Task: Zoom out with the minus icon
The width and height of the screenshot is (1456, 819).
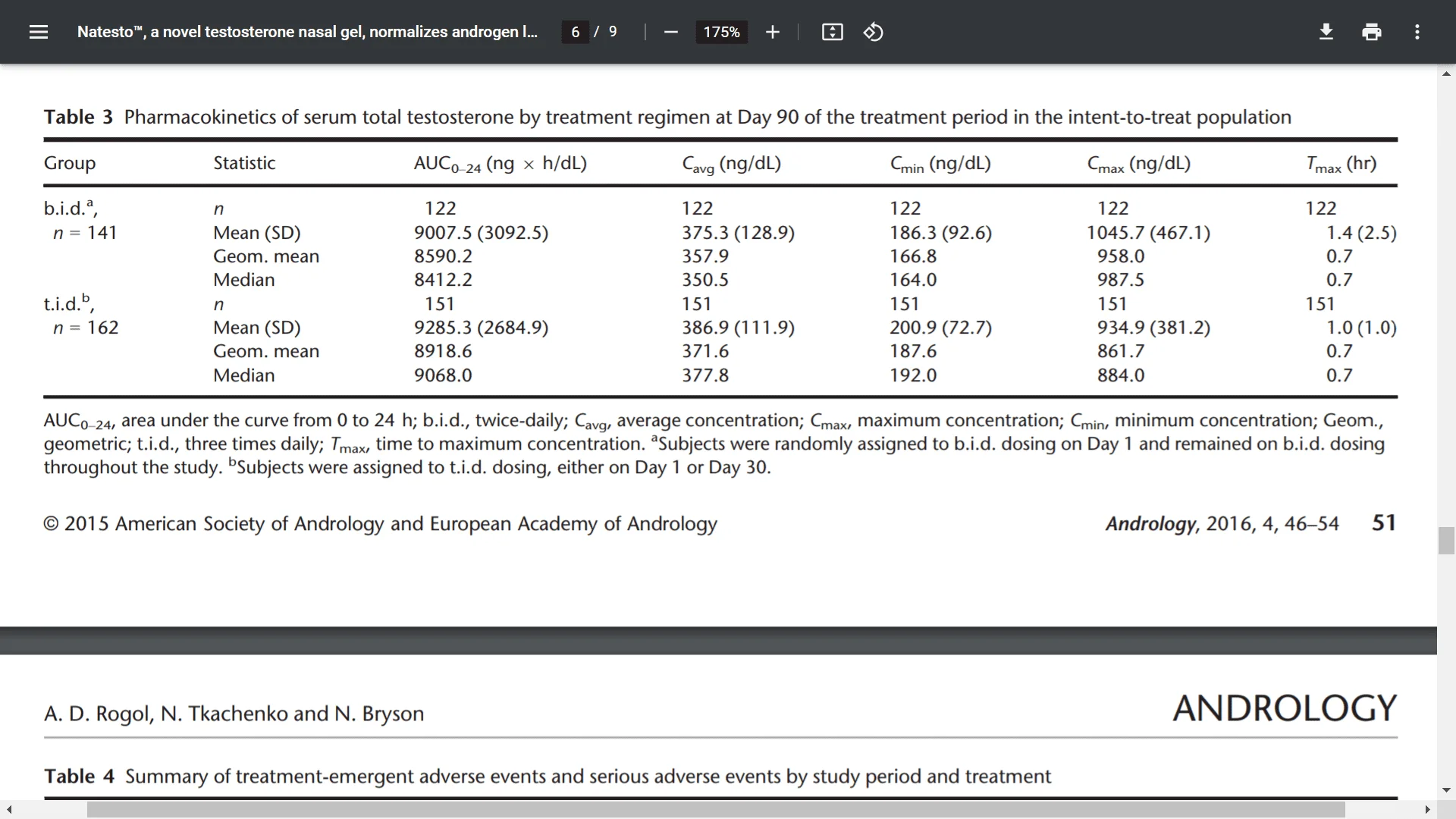Action: [670, 32]
